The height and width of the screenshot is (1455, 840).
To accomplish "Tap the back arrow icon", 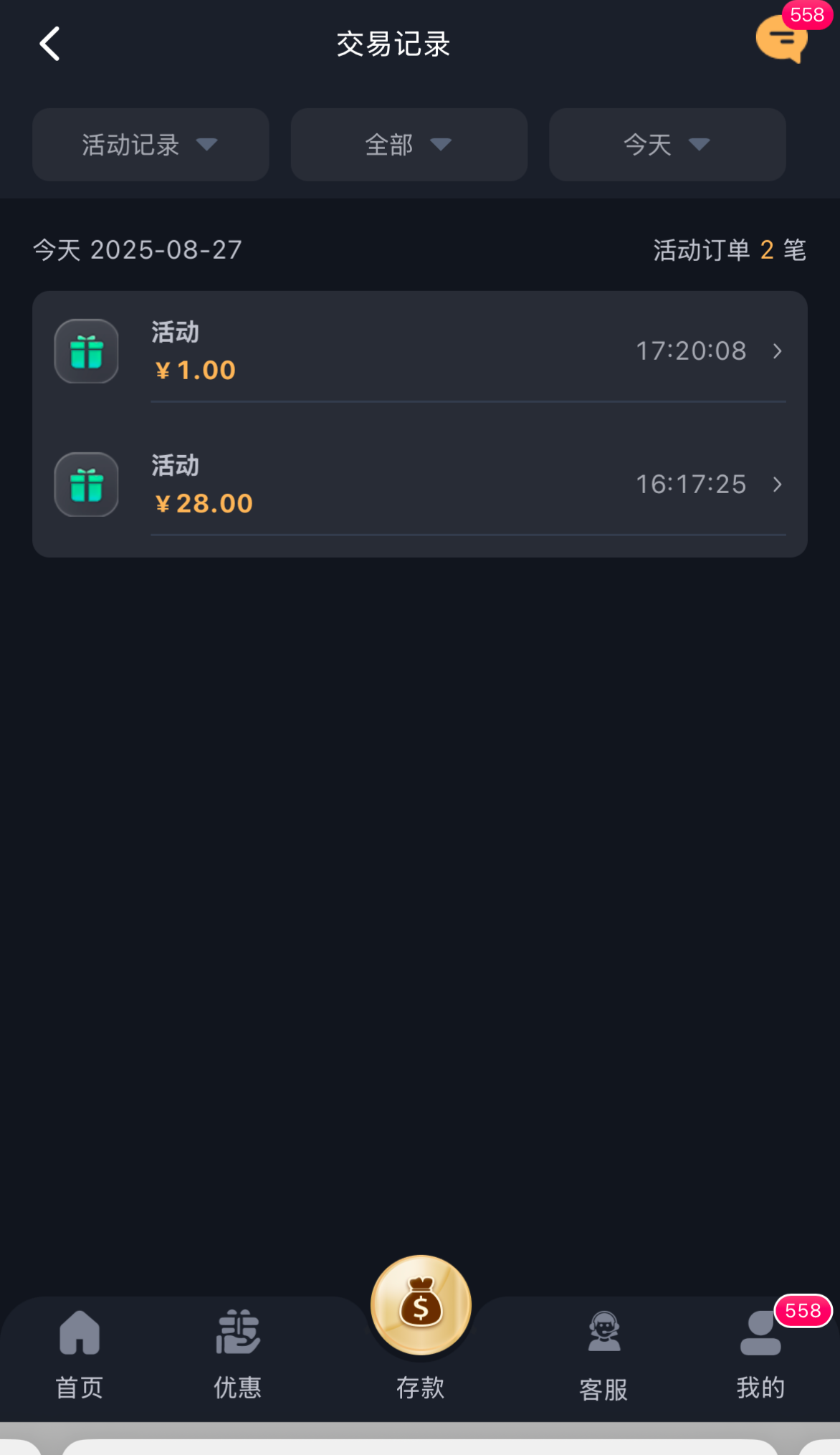I will (x=49, y=44).
